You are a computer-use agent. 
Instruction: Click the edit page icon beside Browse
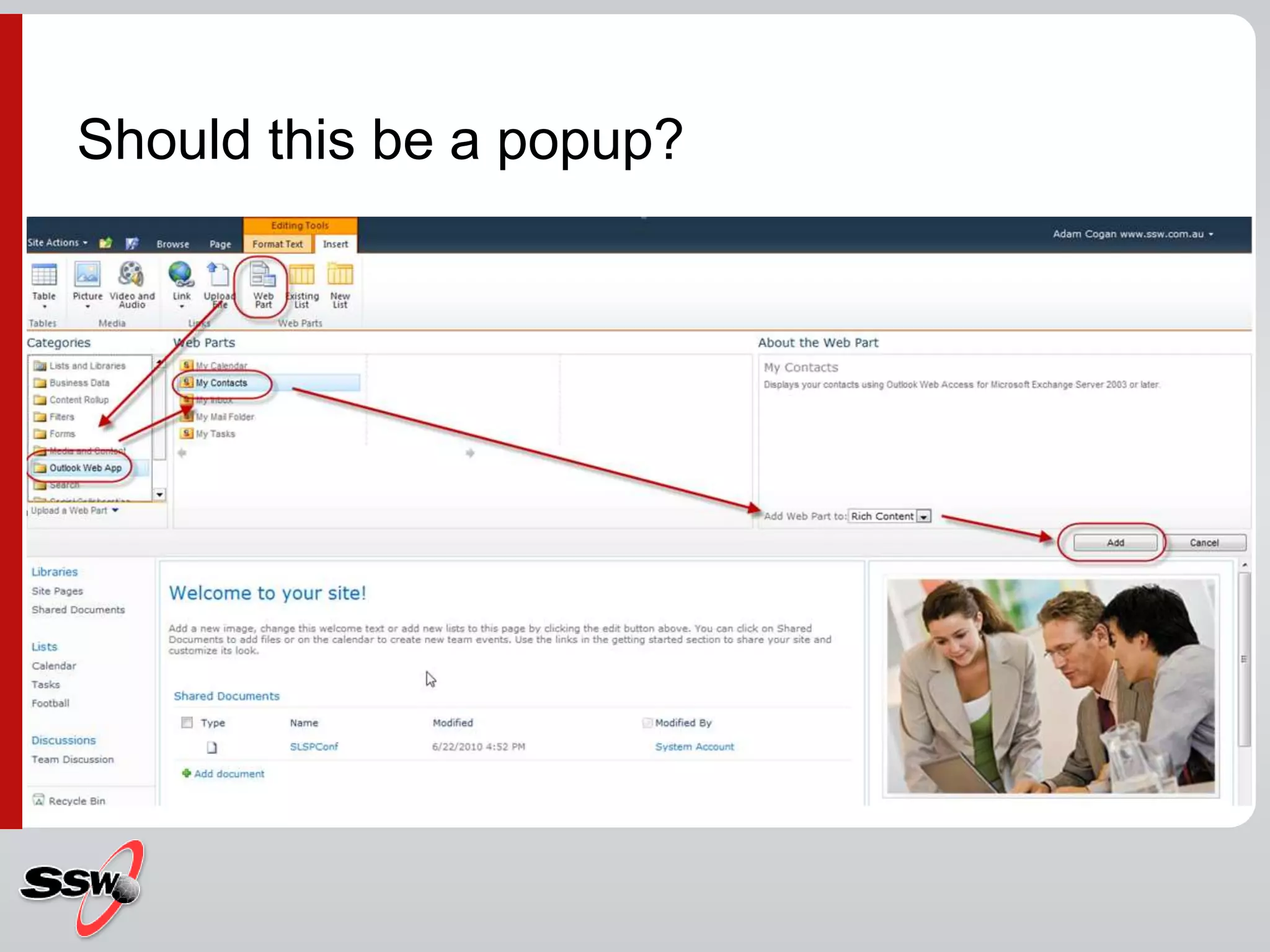132,243
